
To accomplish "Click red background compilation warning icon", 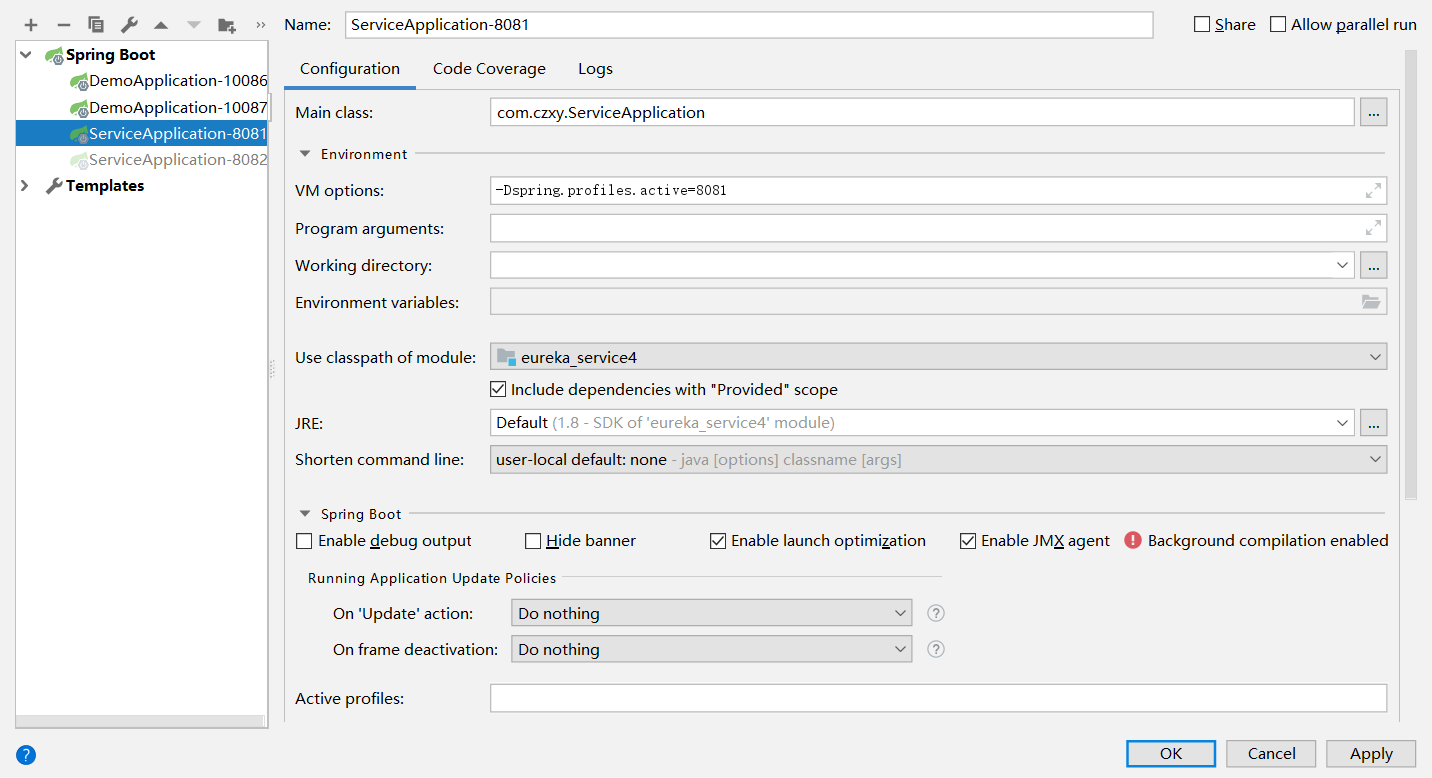I will [x=1133, y=540].
